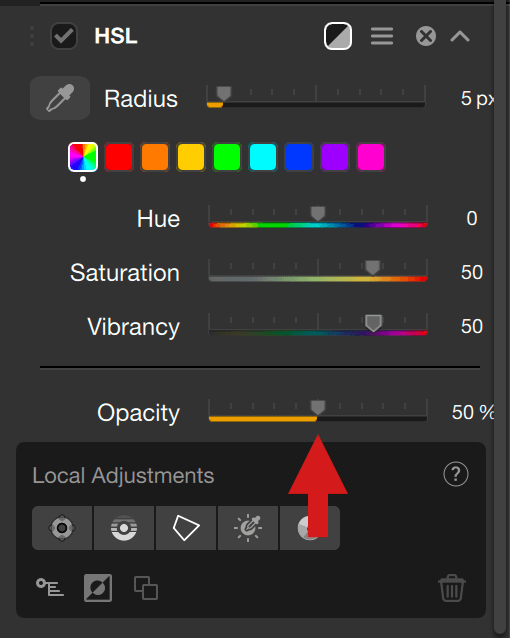The width and height of the screenshot is (510, 638).
Task: Delete local adjustment with trash icon
Action: 452,588
